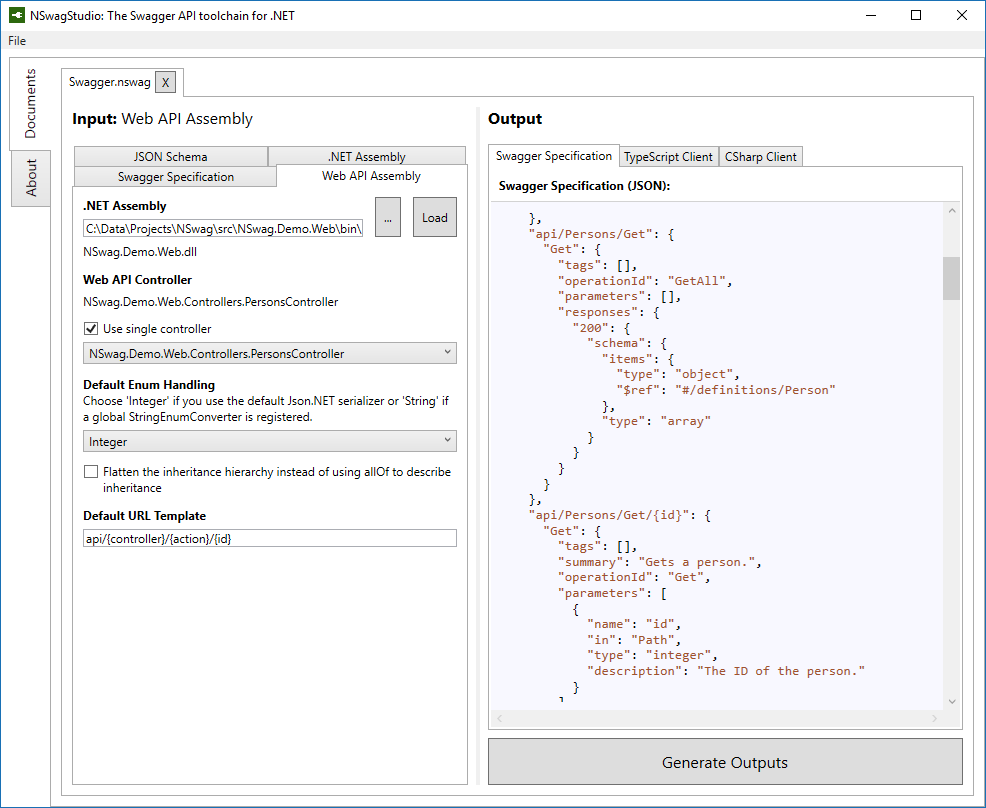Click the "api/Persons/Get/{id}" line in JSON
The width and height of the screenshot is (986, 808).
619,515
